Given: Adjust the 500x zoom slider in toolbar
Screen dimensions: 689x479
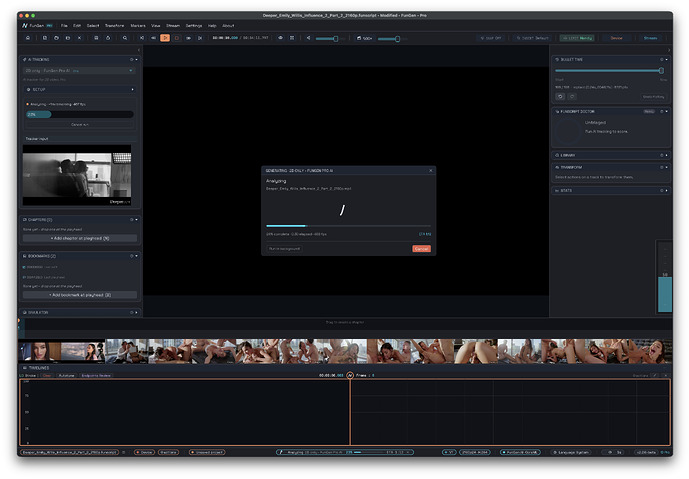Looking at the screenshot, I should [x=390, y=39].
